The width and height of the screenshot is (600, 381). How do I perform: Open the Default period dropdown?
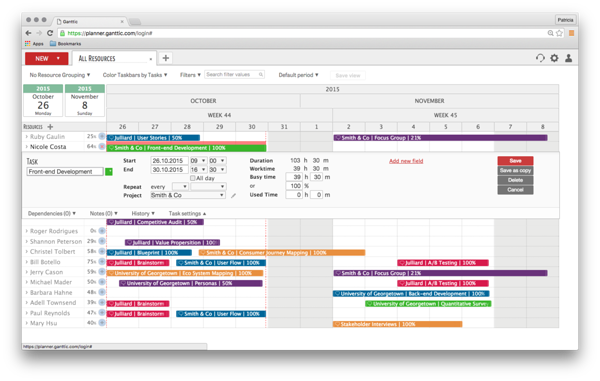point(298,75)
